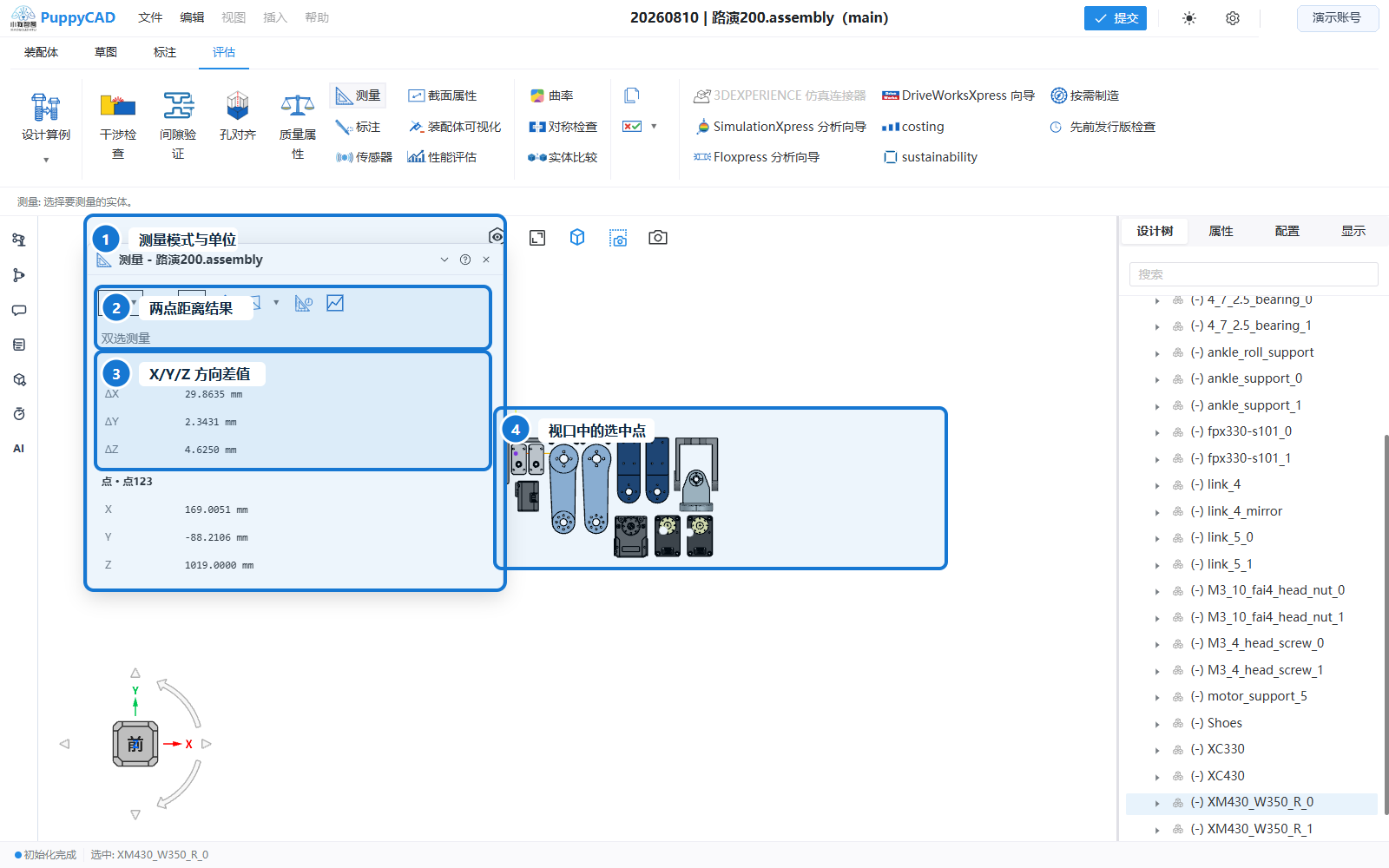Click the 前 face of view cube
The image size is (1389, 868).
click(x=135, y=744)
